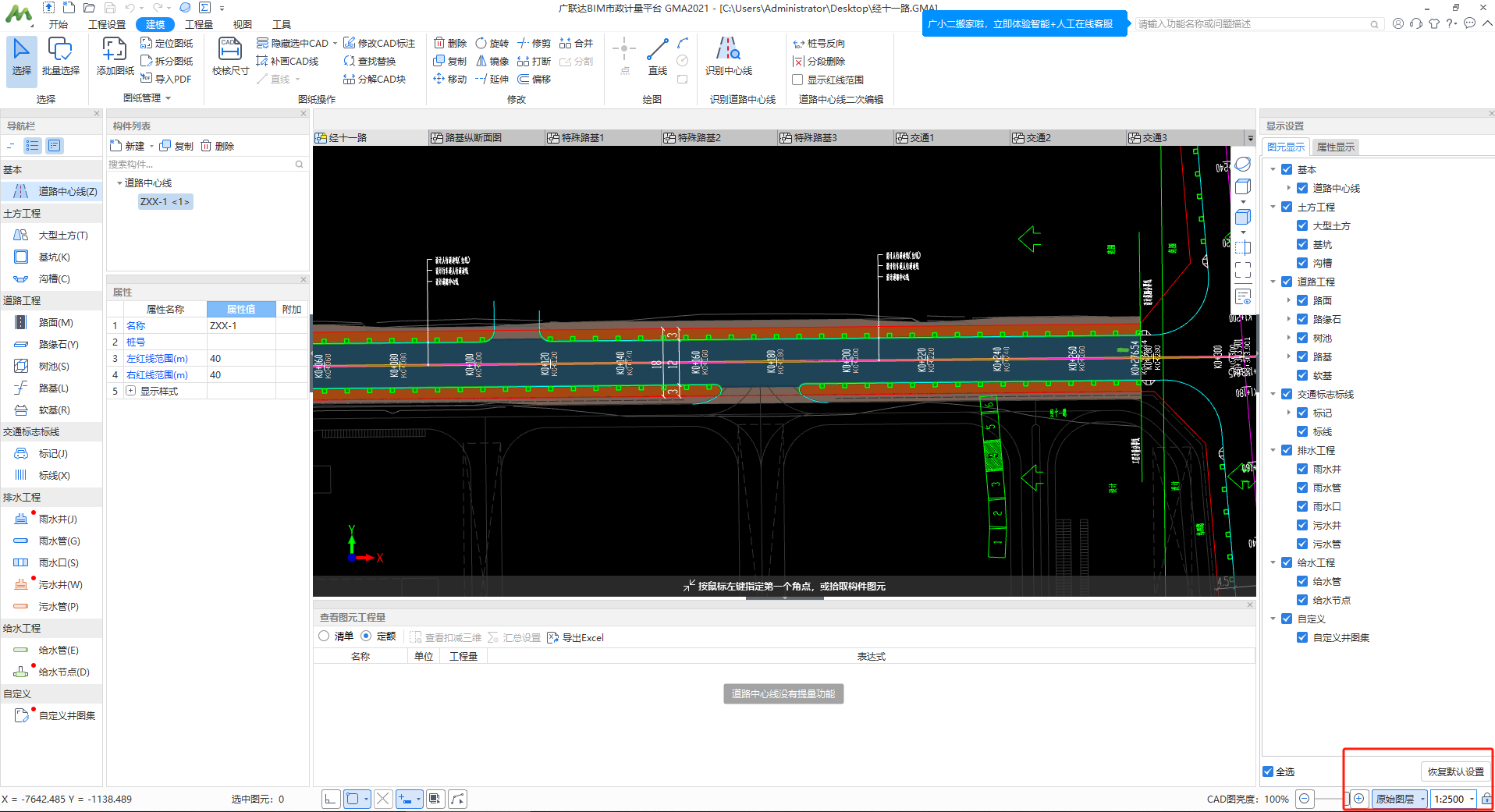Expand 隐藏选中CAD dropdown arrow
Image resolution: width=1495 pixels, height=812 pixels.
point(336,44)
